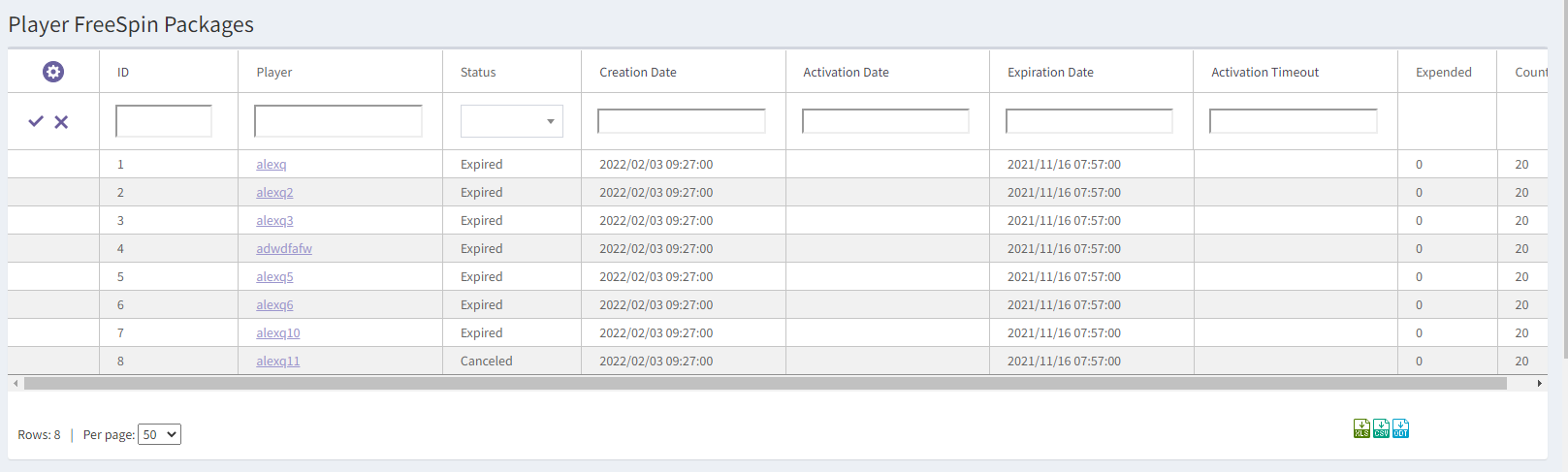Click the scrollbar's right arrow

1539,384
